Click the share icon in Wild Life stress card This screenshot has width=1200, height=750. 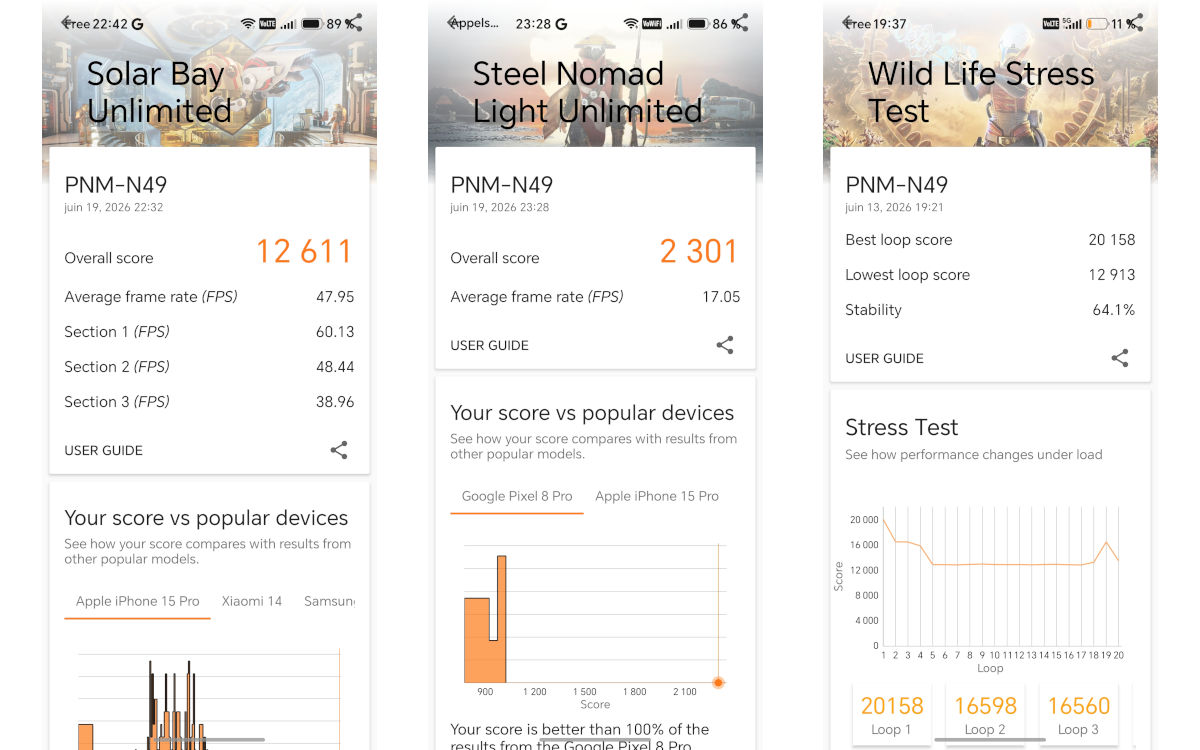pyautogui.click(x=1120, y=358)
